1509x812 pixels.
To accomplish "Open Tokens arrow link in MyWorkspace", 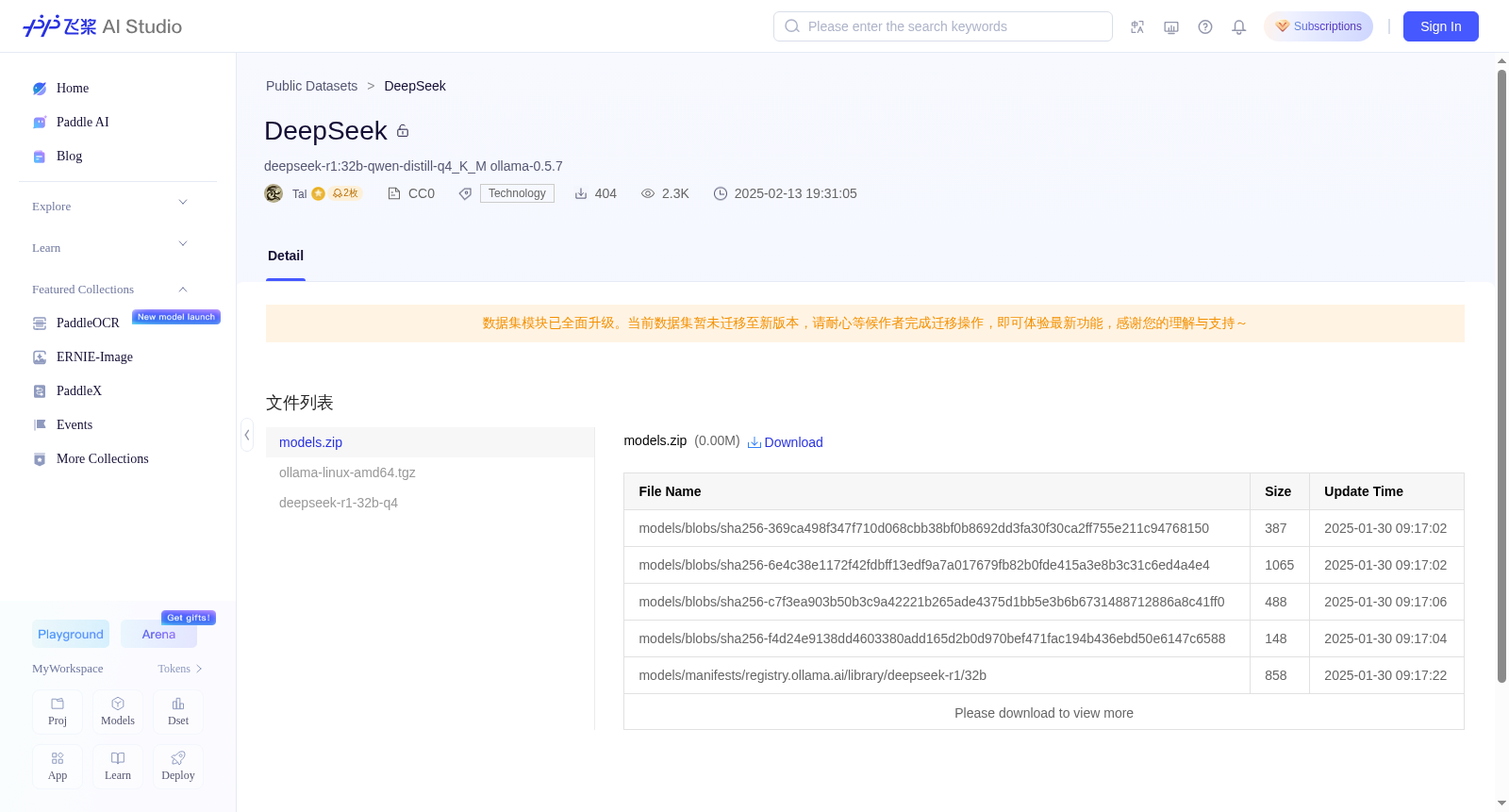I will pyautogui.click(x=180, y=669).
